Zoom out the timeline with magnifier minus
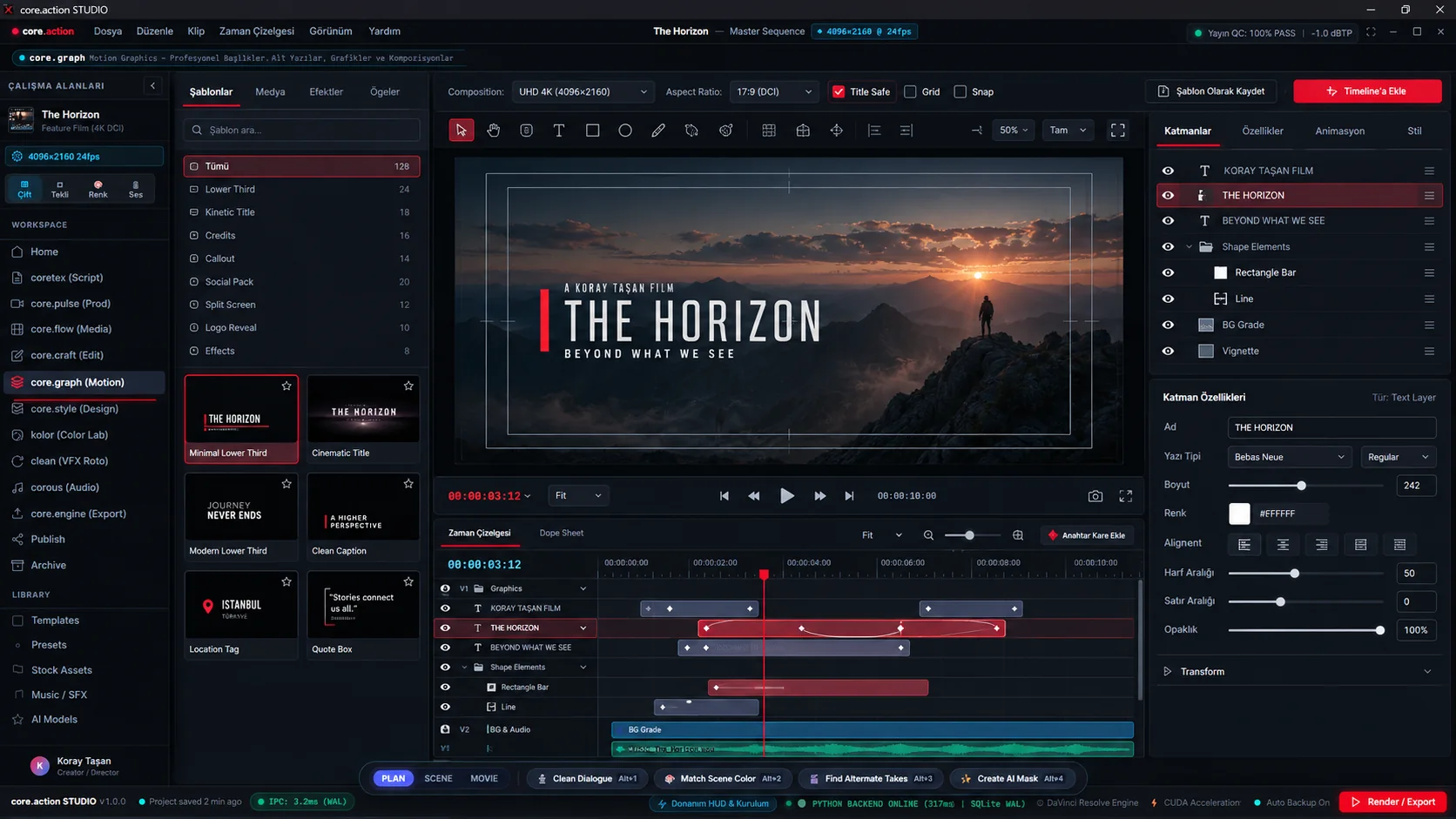The image size is (1456, 819). coord(928,535)
